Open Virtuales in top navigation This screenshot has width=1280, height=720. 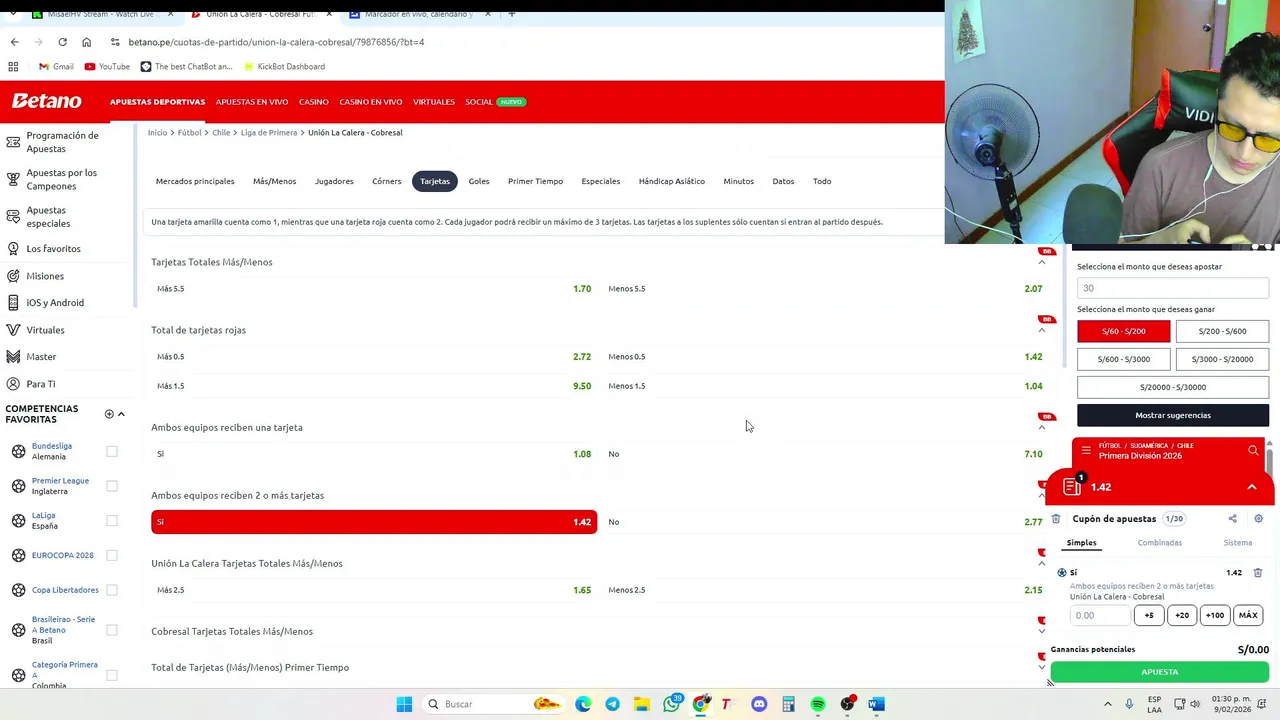coord(434,101)
